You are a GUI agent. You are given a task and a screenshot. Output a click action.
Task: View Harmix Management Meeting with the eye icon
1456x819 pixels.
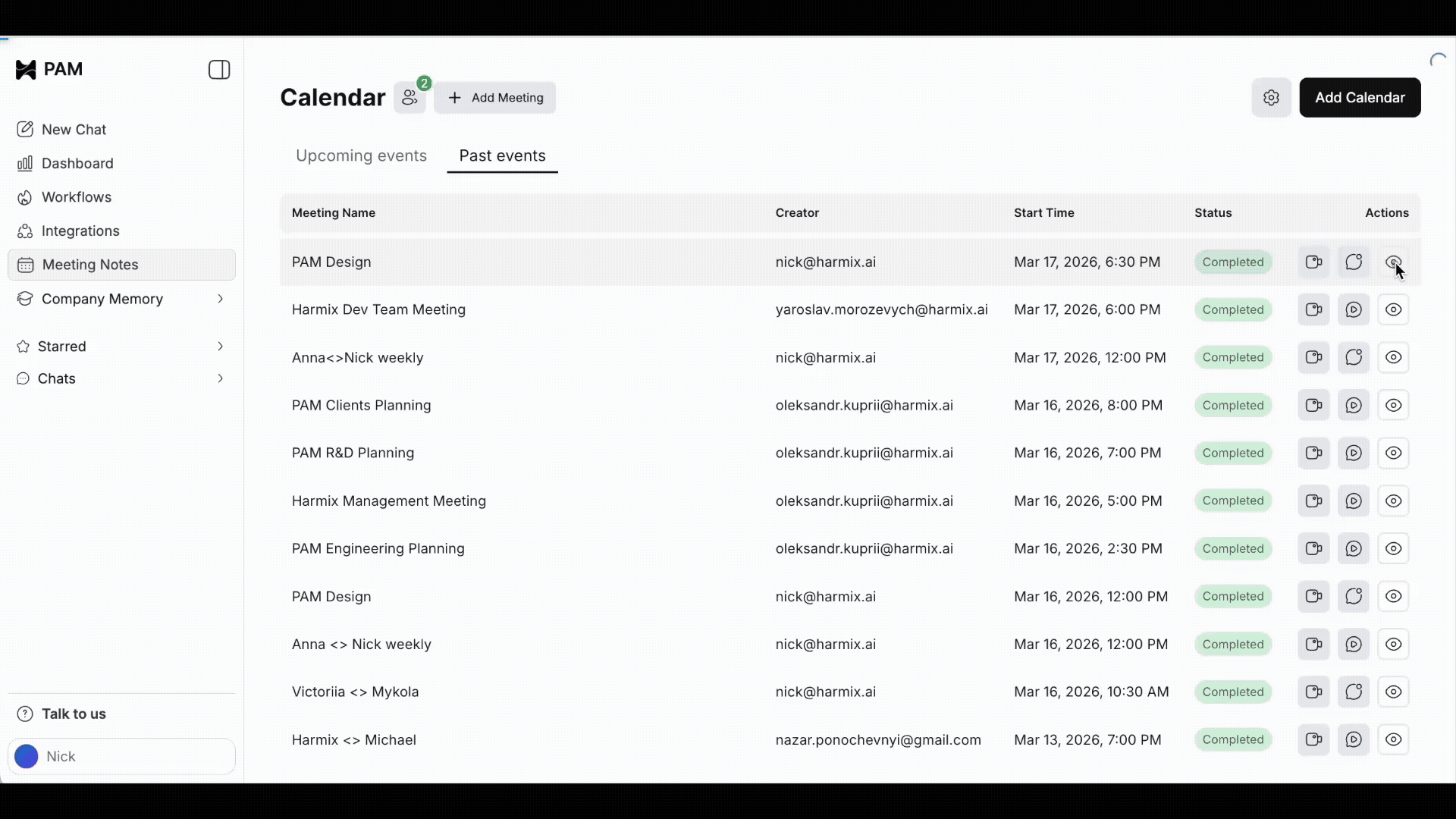[1395, 501]
